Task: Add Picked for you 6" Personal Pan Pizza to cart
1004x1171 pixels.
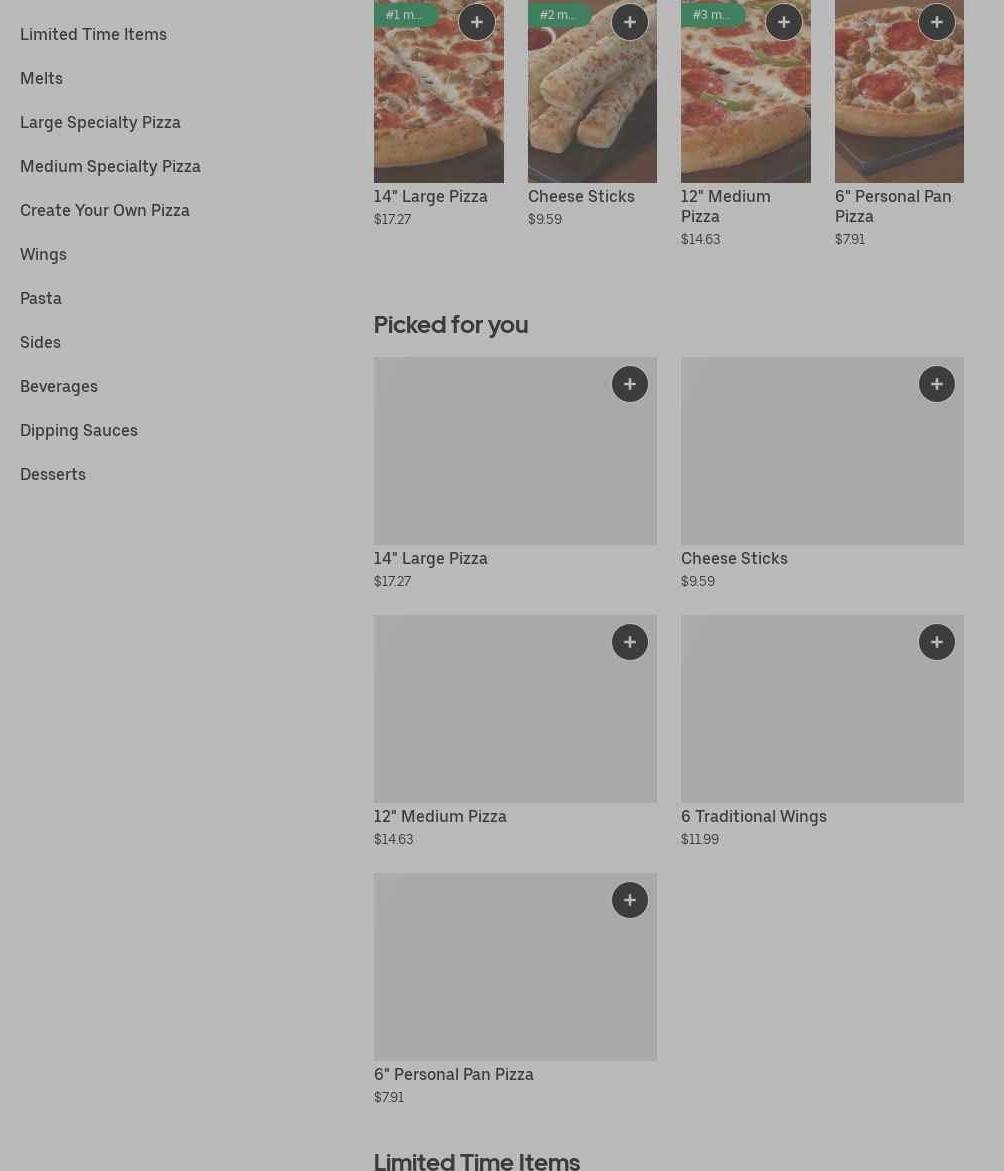Action: point(630,900)
